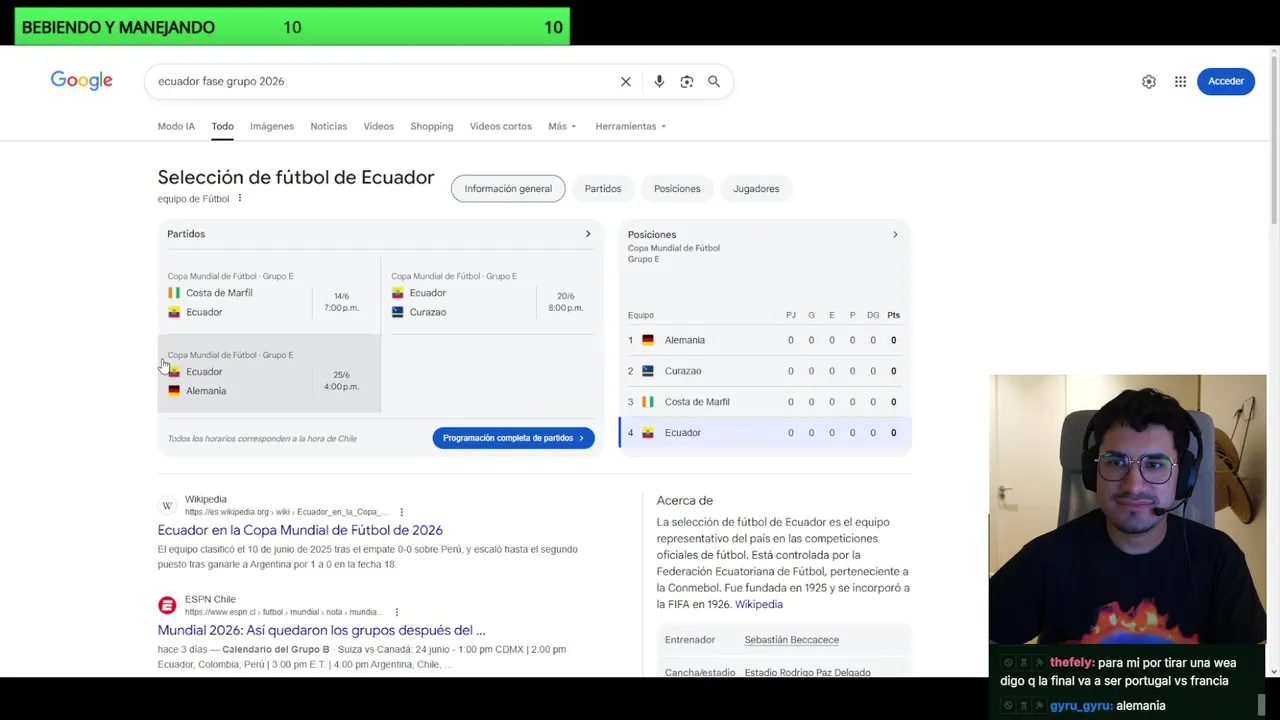Screen dimensions: 1280x720
Task: Click thefely username in chat
Action: click(1071, 663)
